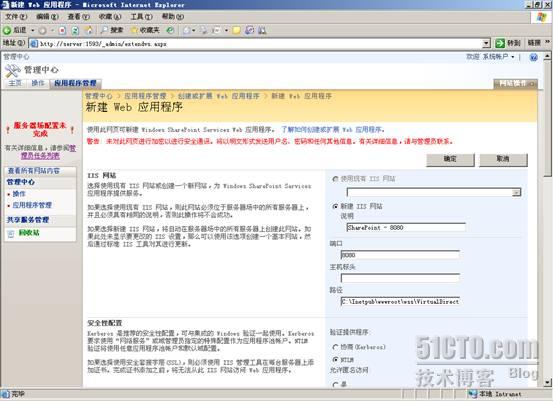
Task: Click the 路径 path input field
Action: pos(400,302)
